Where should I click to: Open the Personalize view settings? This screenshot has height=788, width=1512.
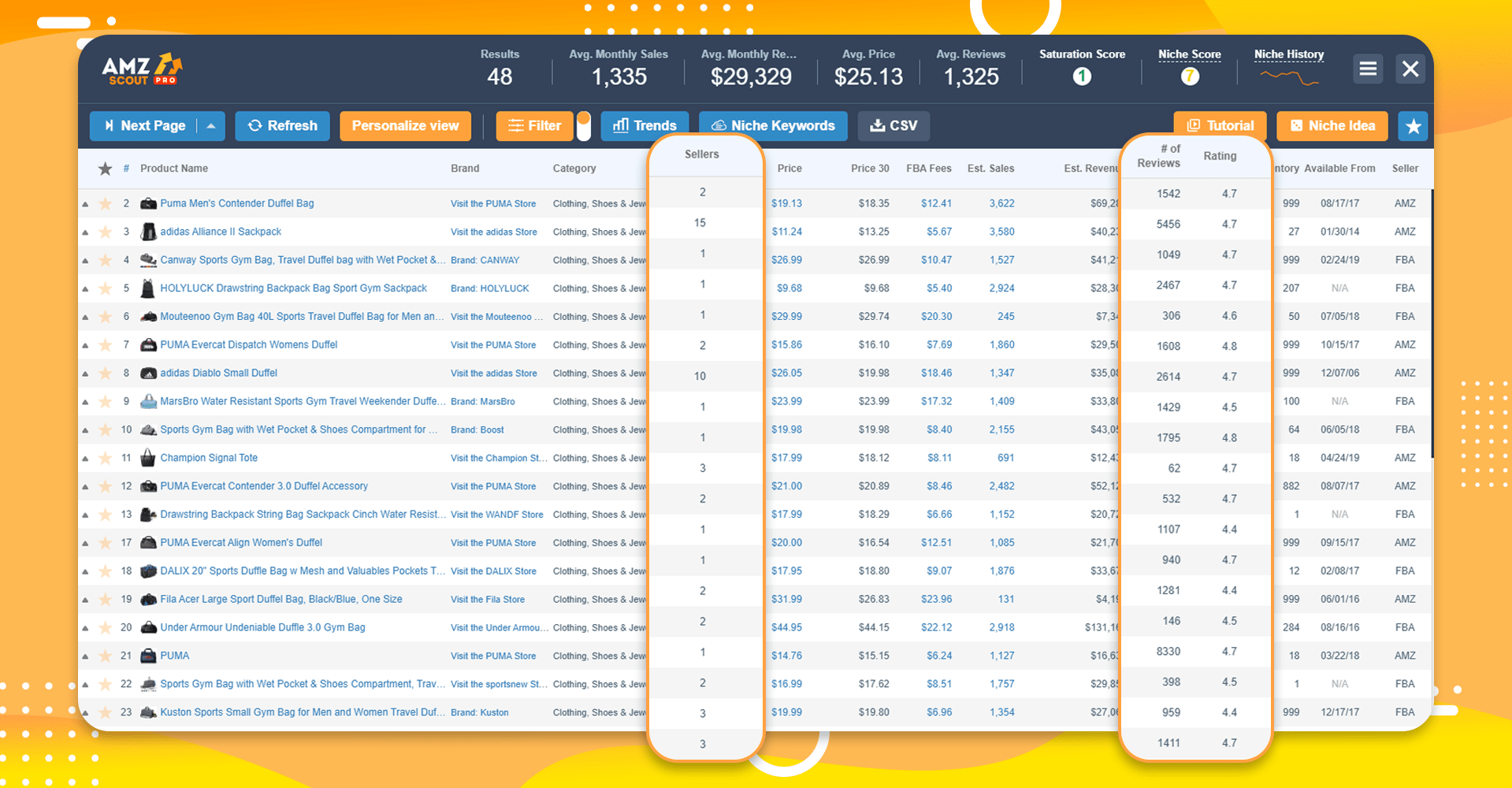[405, 125]
